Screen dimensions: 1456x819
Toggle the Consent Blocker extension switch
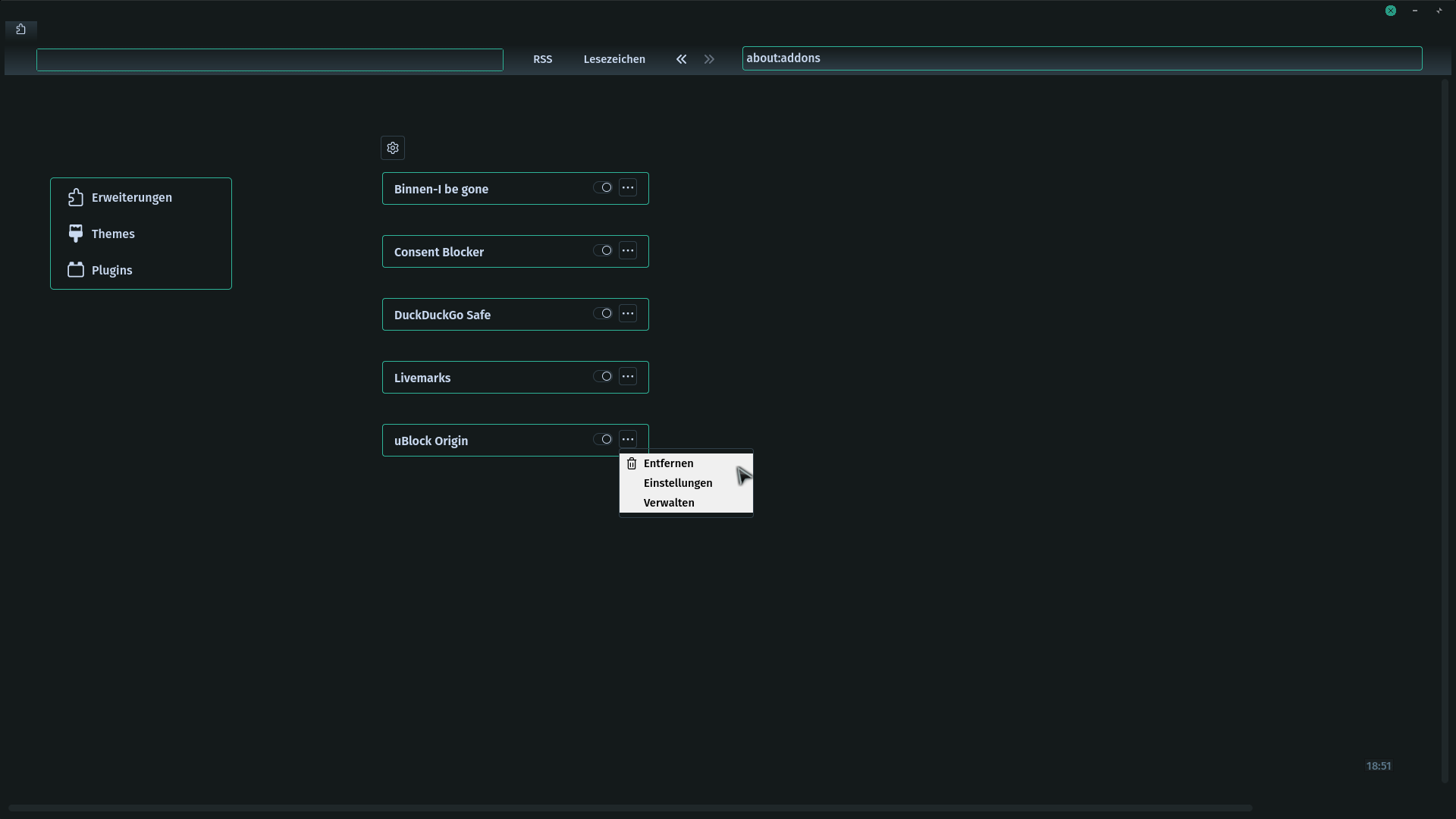point(603,250)
